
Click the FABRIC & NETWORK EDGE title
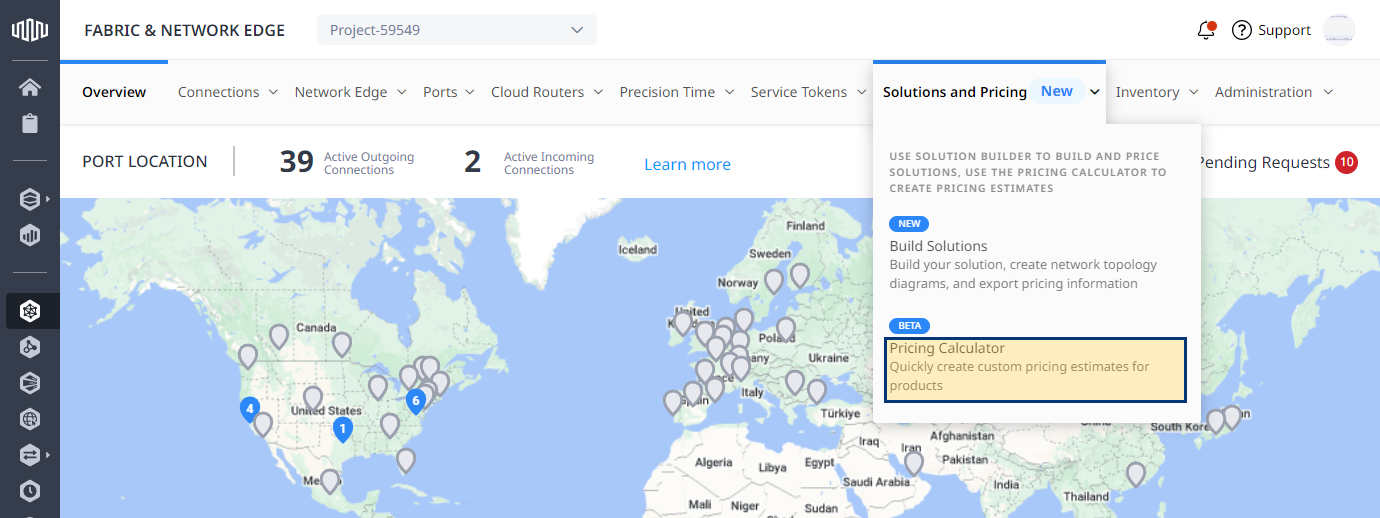tap(184, 30)
